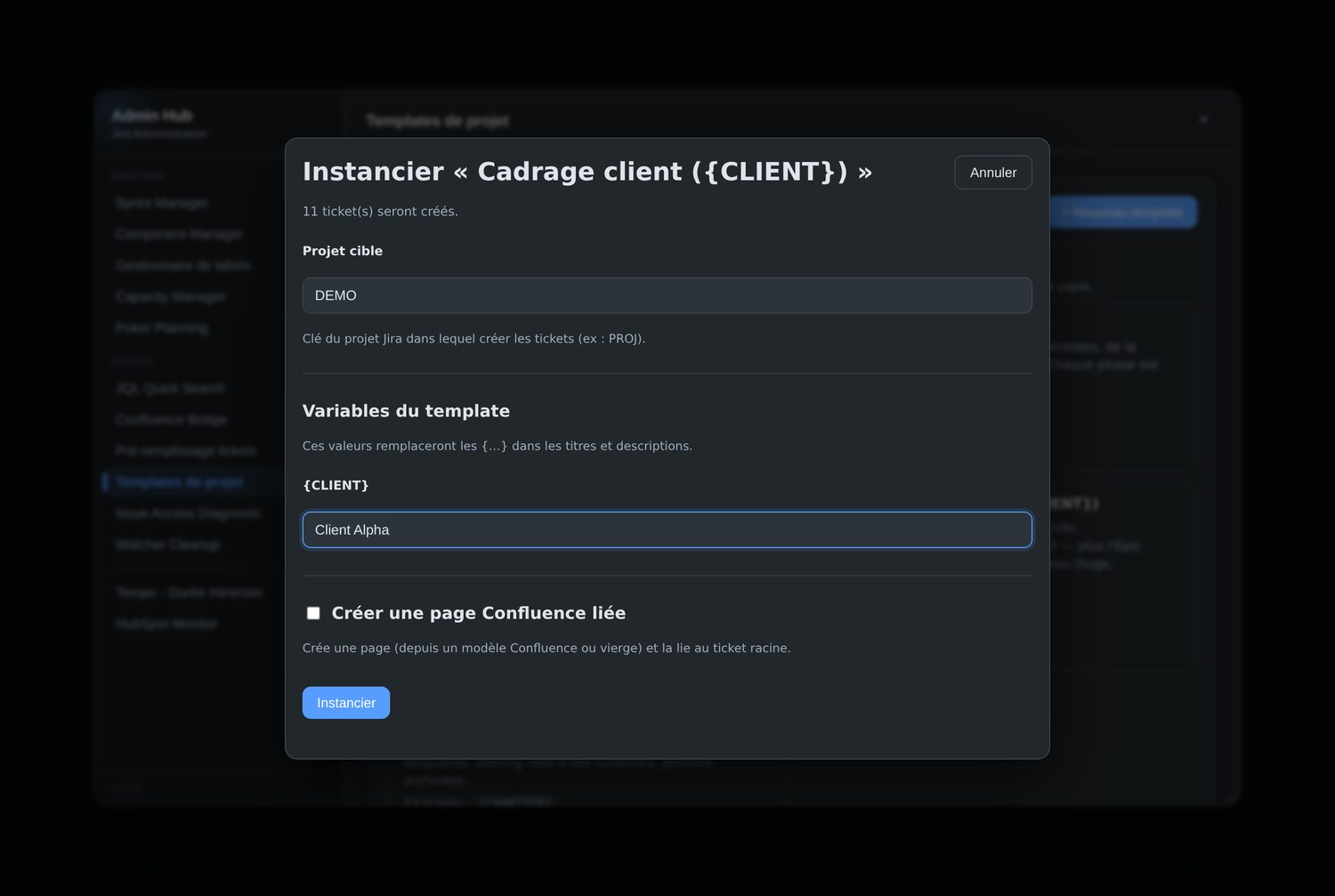Click the 'Crée une page (depuis un modèle Confluence ou vierge)' description
Viewport: 1335px width, 896px height.
tap(546, 648)
